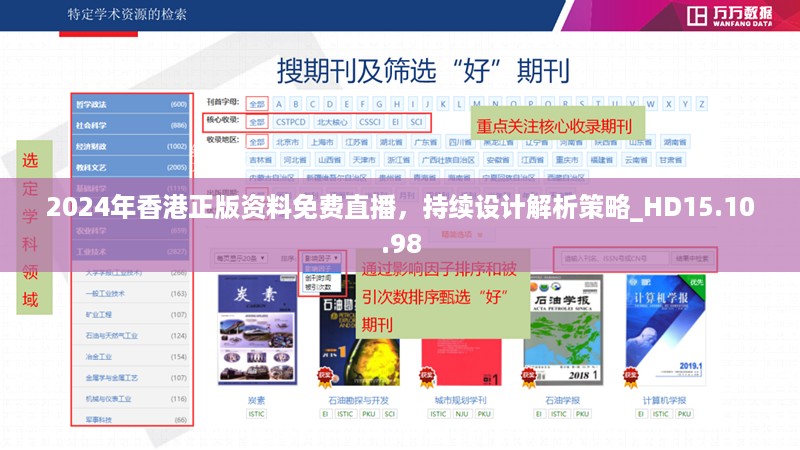800x450 pixels.
Task: Click the PKU tag under 石油学报
Action: (x=582, y=414)
